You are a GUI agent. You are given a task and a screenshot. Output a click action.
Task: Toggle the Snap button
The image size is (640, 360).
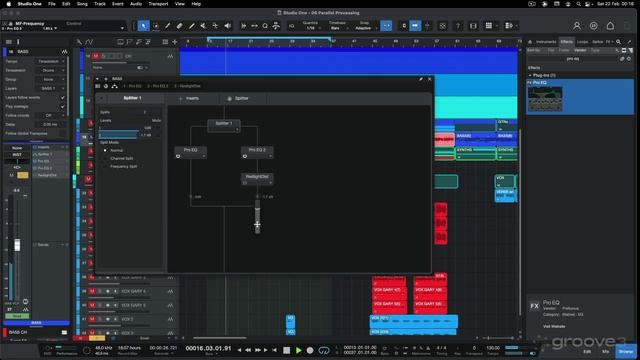coord(386,26)
